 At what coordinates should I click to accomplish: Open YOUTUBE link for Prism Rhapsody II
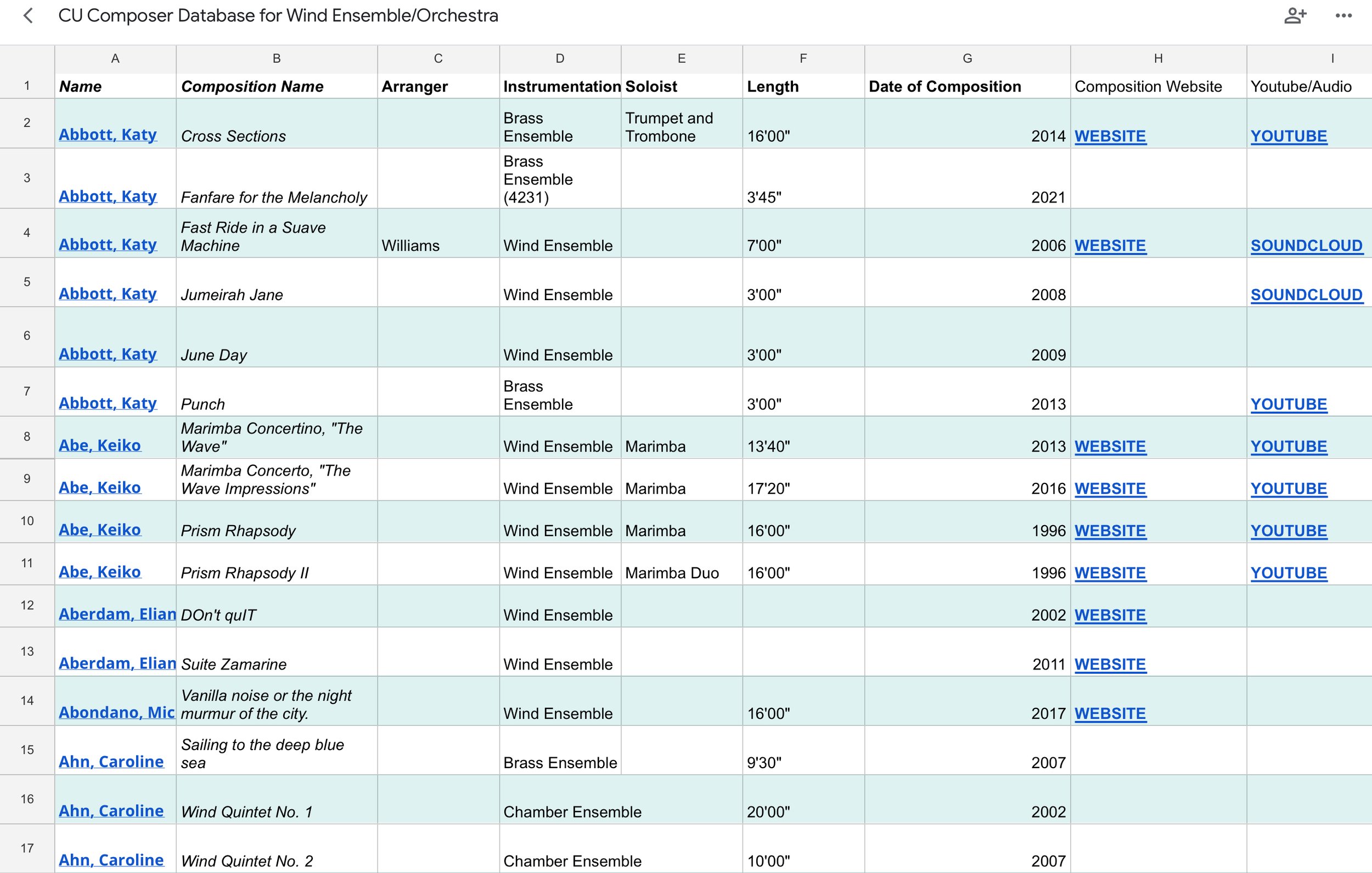coord(1288,573)
